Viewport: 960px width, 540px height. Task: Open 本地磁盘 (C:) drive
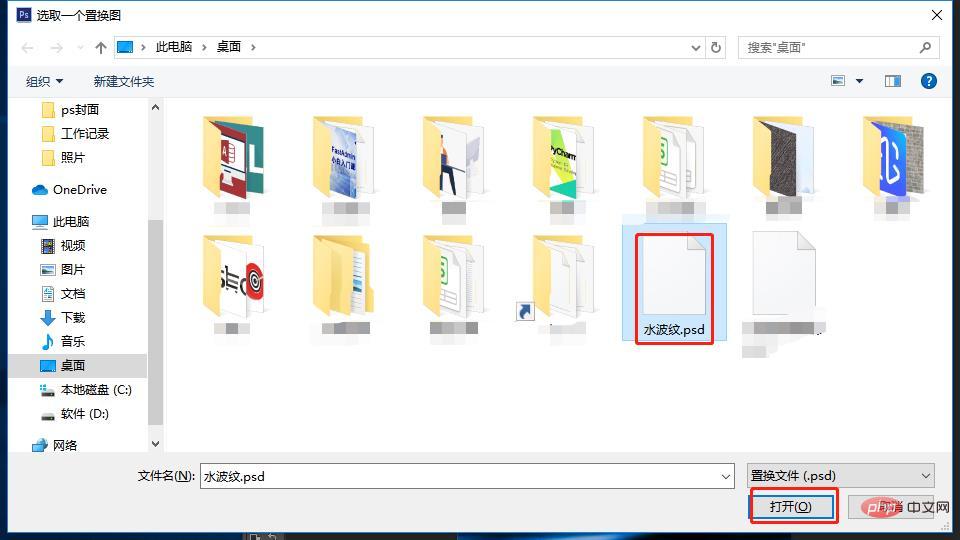pyautogui.click(x=86, y=389)
